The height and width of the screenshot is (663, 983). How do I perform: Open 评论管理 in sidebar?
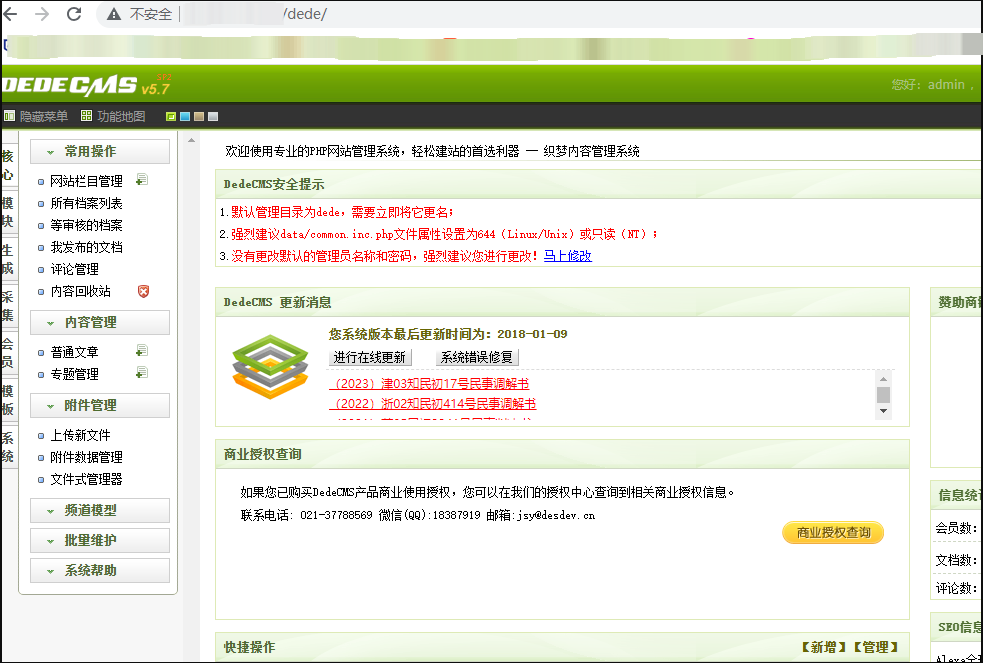[75, 269]
